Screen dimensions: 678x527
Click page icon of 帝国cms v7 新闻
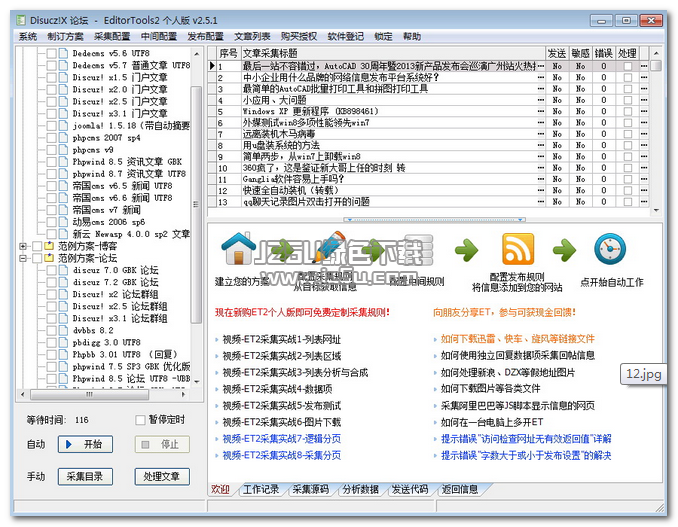64,210
